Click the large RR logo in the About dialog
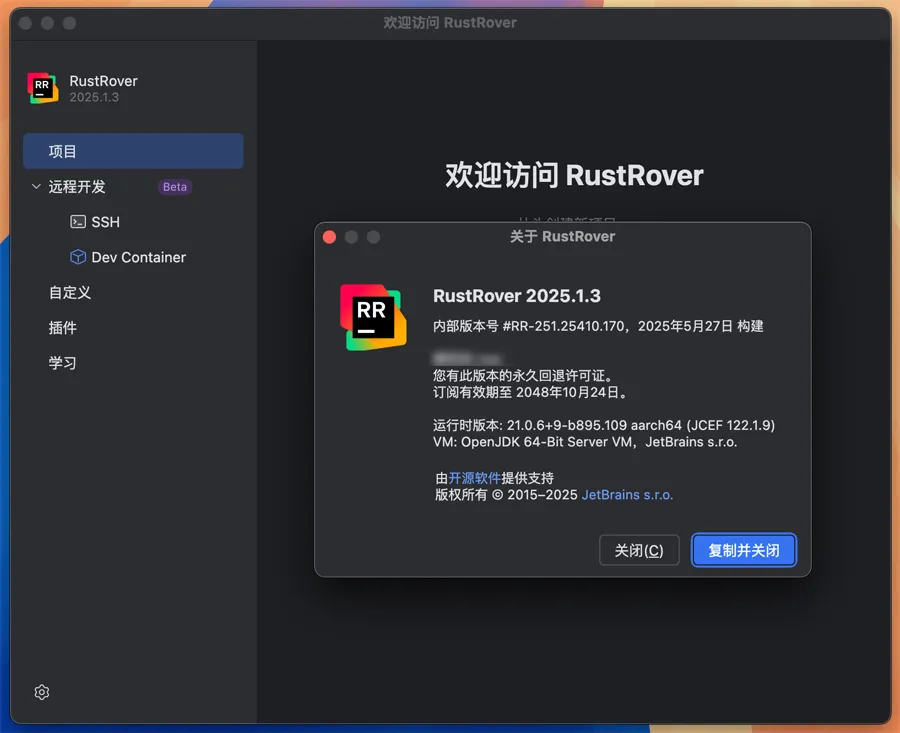Image resolution: width=900 pixels, height=733 pixels. (370, 316)
